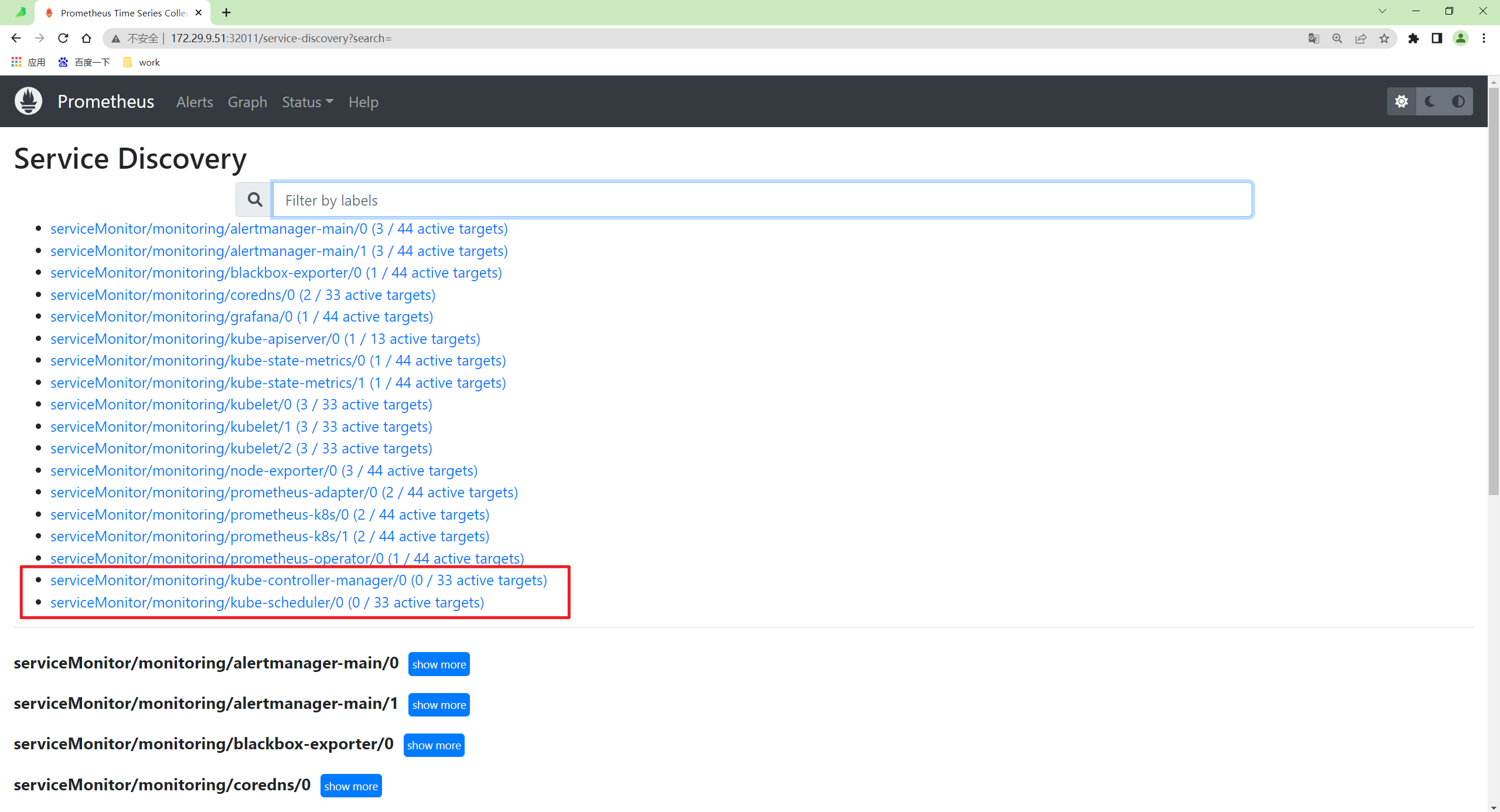
Task: Open the user profile avatar
Action: pyautogui.click(x=1460, y=38)
